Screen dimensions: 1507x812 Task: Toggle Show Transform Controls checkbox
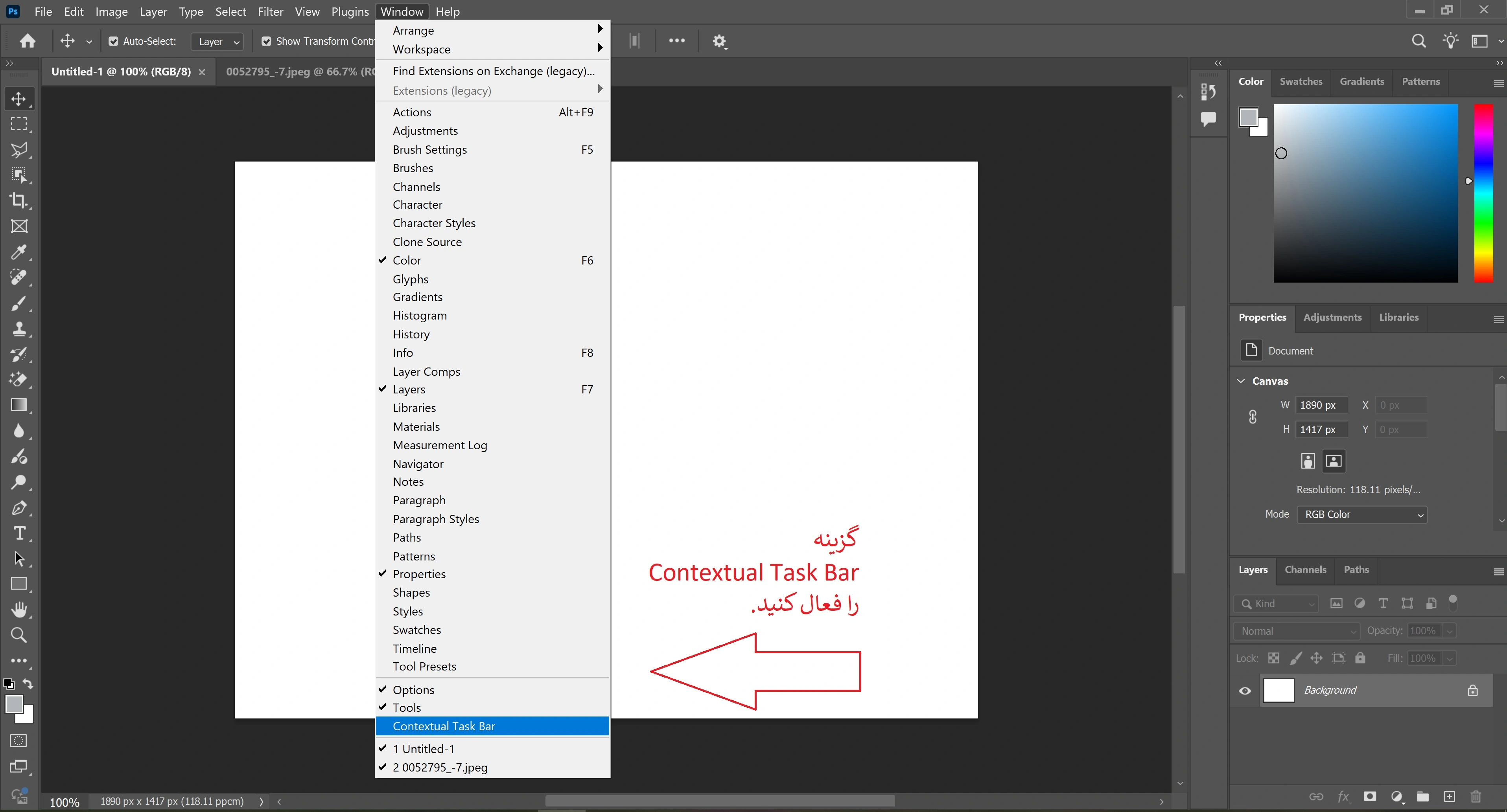point(266,42)
